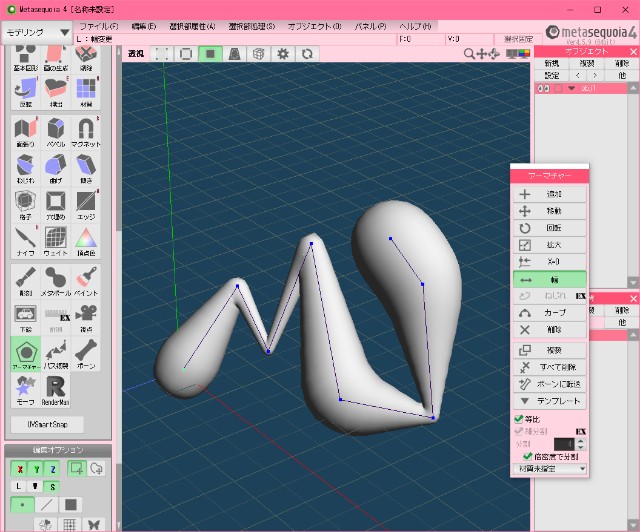
Task: Select the Vertex Color (頂点色) triangle tool
Action: tap(86, 241)
